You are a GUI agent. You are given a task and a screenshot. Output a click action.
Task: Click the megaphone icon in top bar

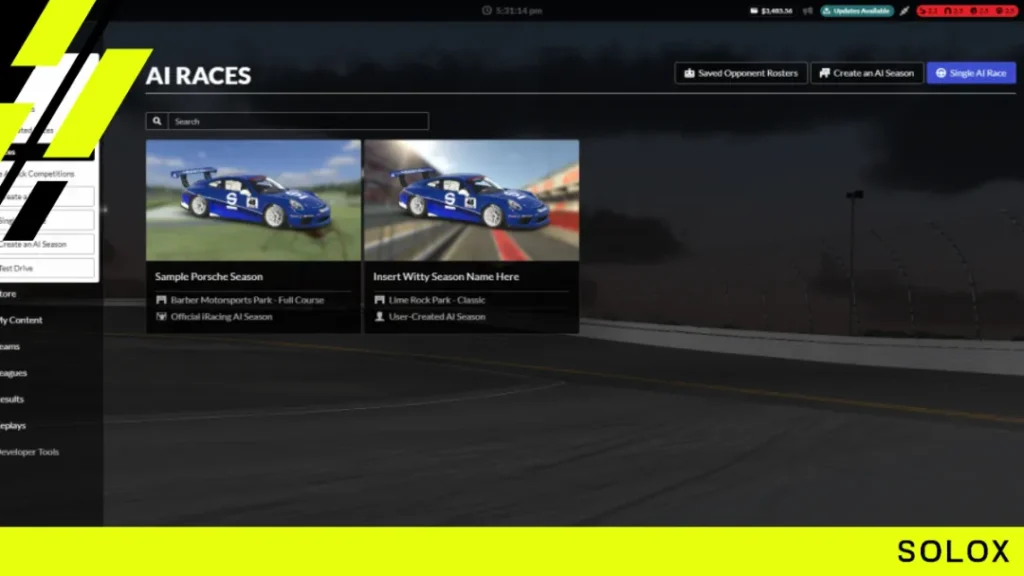(807, 10)
